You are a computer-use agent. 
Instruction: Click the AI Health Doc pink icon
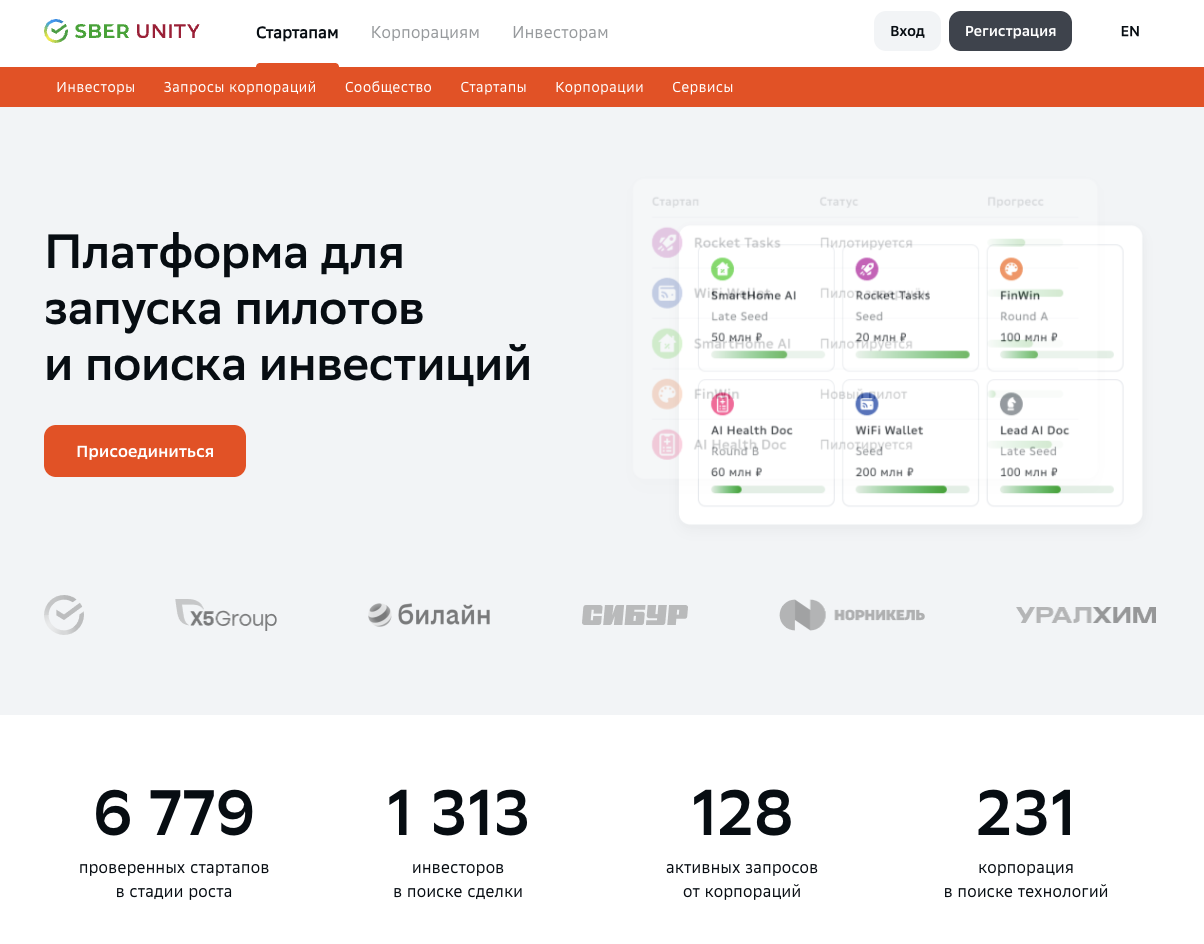pyautogui.click(x=722, y=404)
